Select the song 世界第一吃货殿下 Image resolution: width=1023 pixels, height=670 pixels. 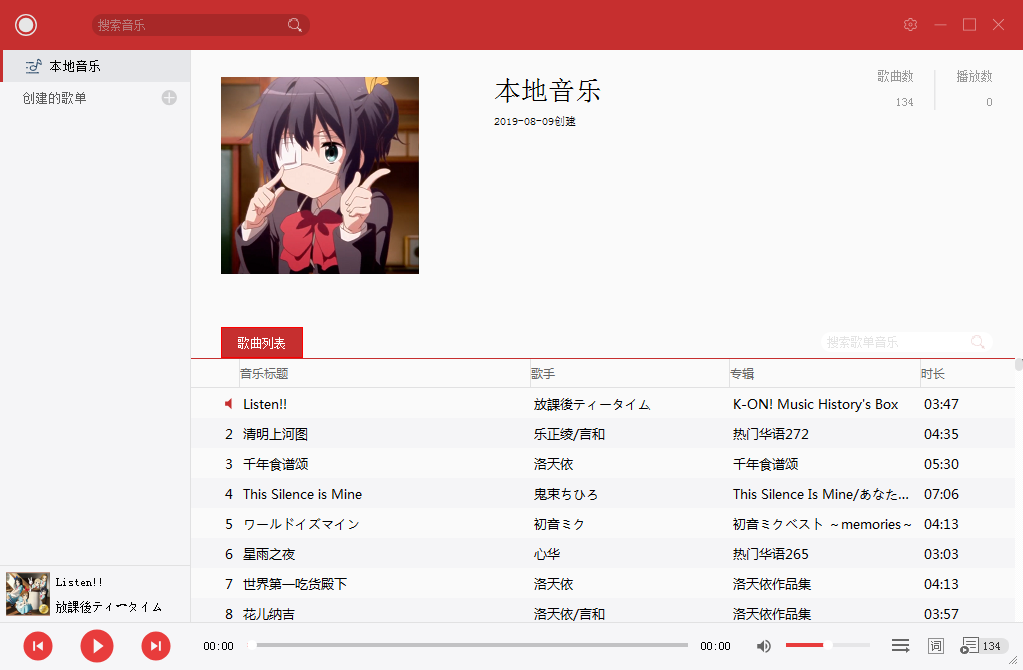tap(295, 584)
